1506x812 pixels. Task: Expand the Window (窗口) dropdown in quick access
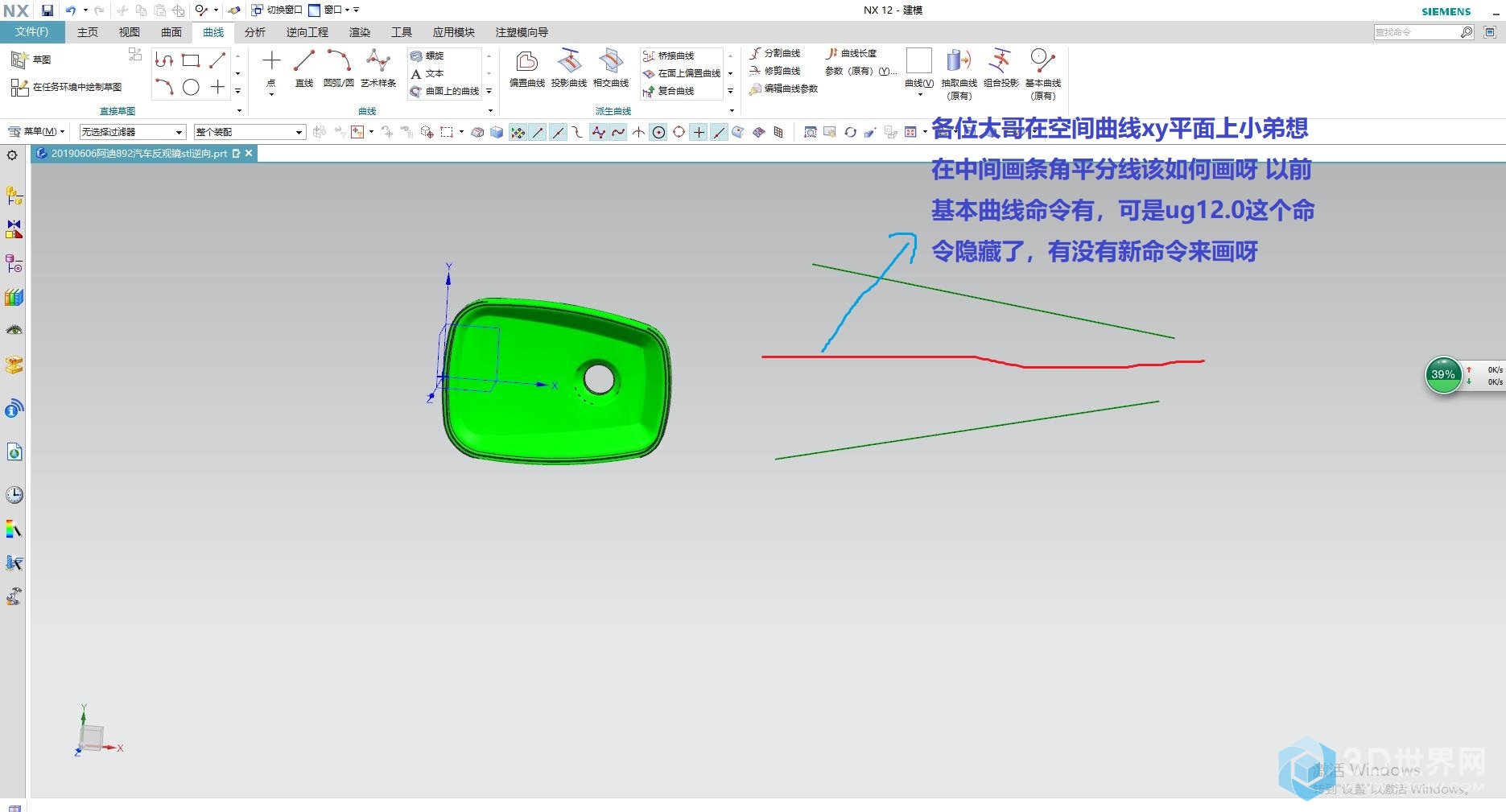[x=347, y=10]
